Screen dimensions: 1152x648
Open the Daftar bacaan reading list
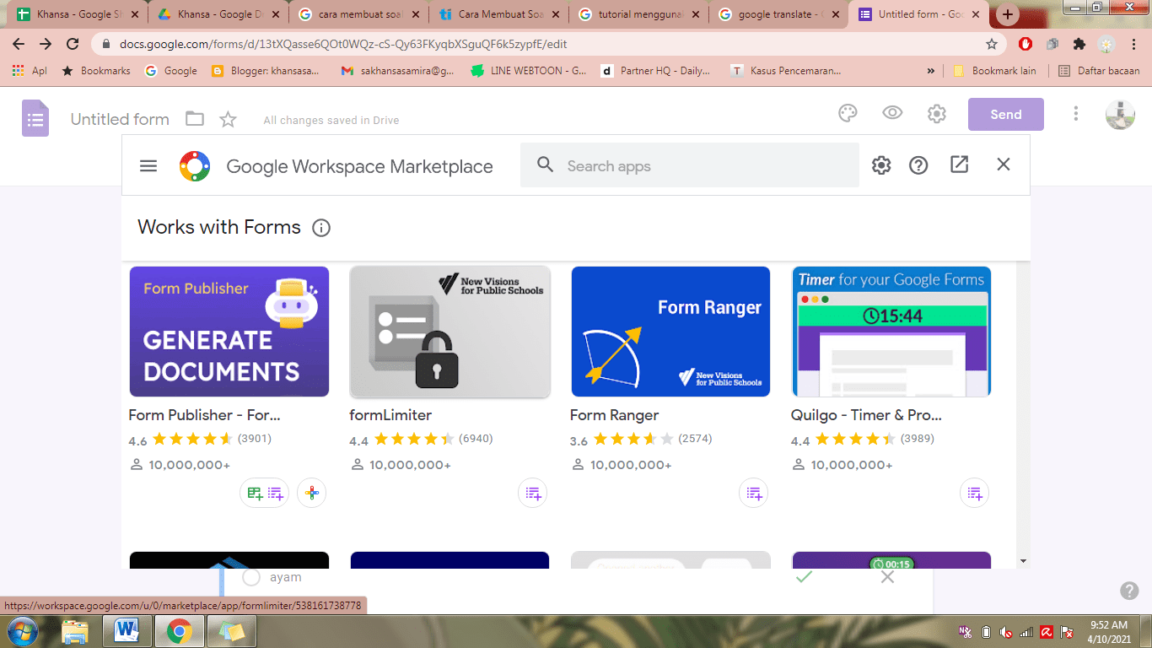pos(1099,71)
